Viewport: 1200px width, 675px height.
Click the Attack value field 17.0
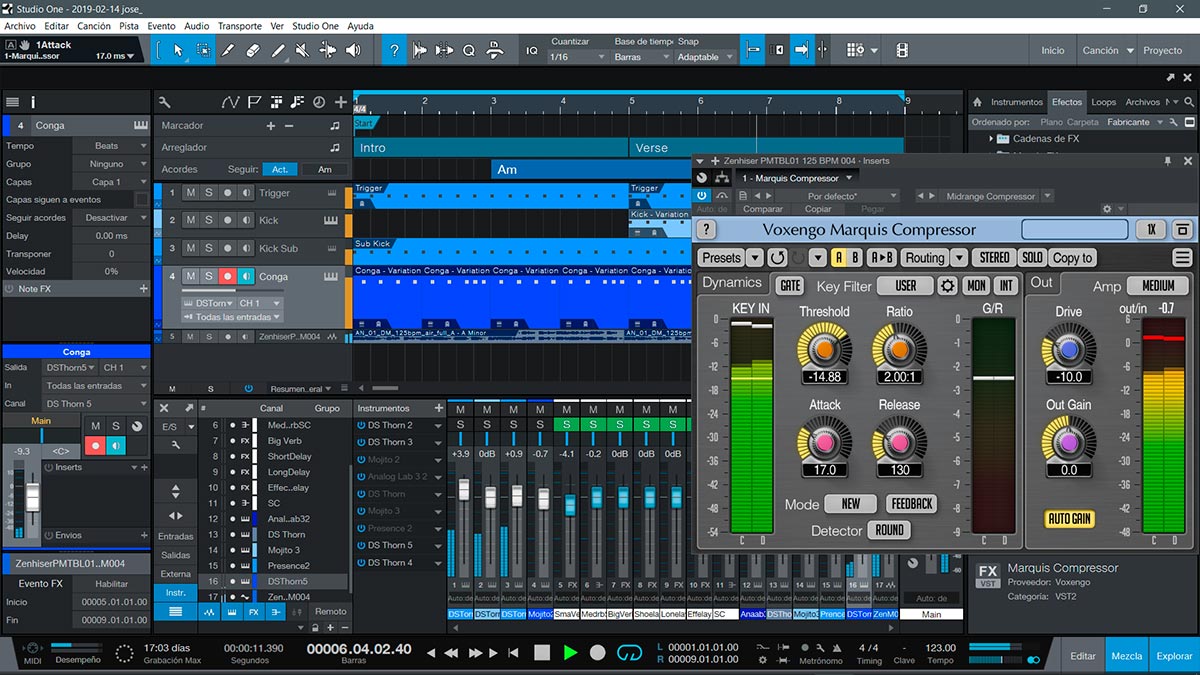tap(825, 470)
